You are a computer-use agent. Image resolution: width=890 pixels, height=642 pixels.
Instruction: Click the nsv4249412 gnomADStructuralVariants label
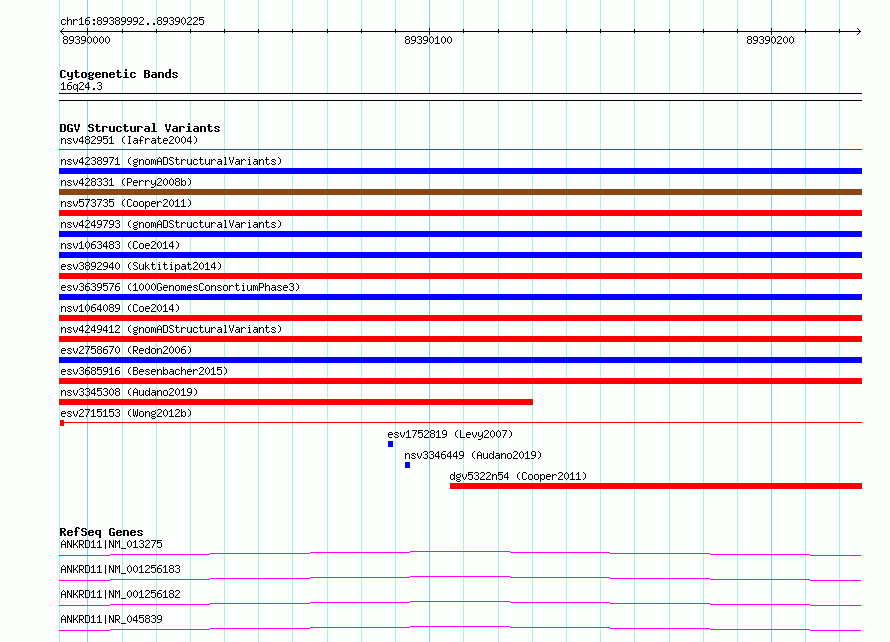coord(171,329)
